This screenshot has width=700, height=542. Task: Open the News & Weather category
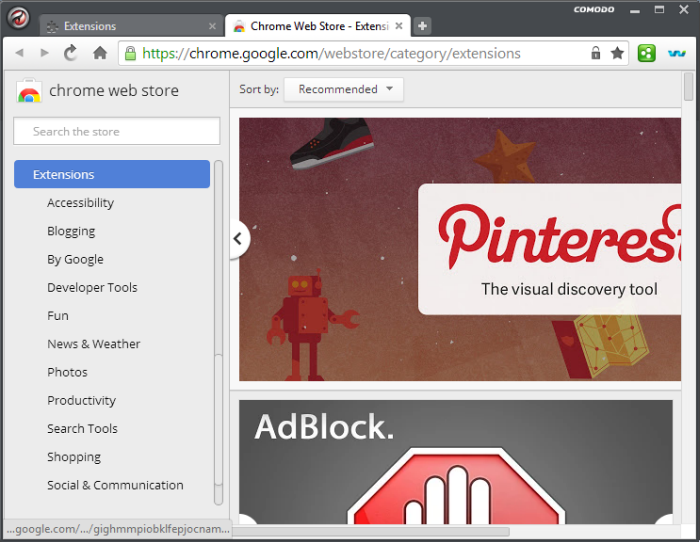pos(94,344)
